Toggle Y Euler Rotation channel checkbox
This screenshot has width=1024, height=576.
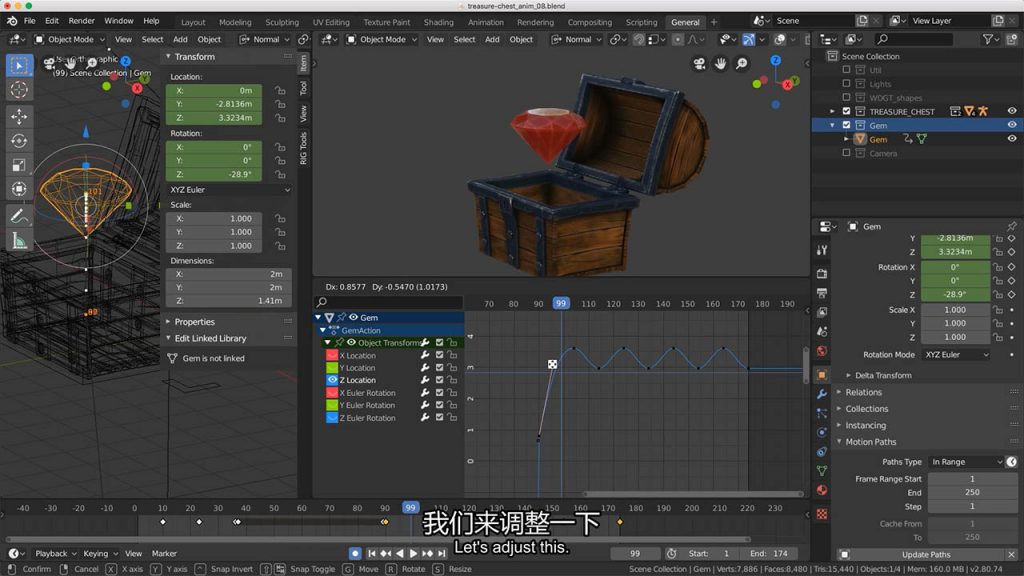pos(440,405)
